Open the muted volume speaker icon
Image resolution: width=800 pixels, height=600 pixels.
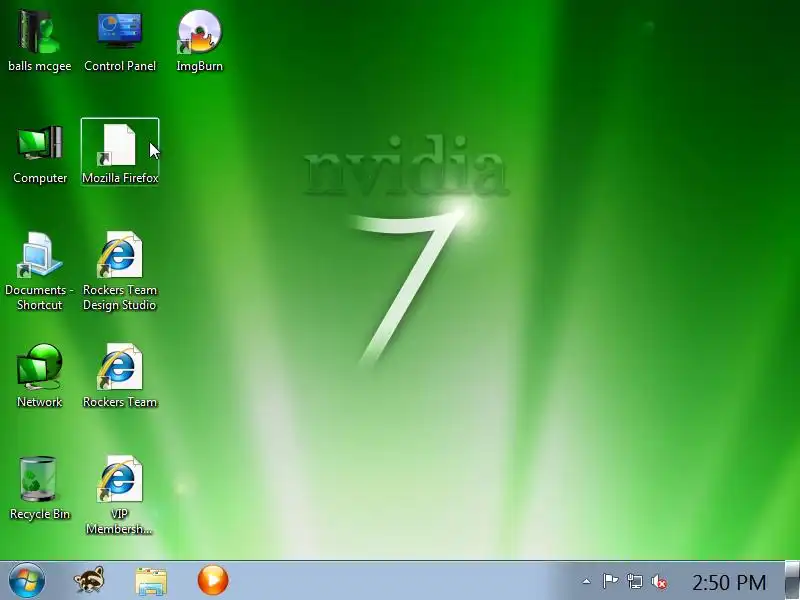pos(659,582)
